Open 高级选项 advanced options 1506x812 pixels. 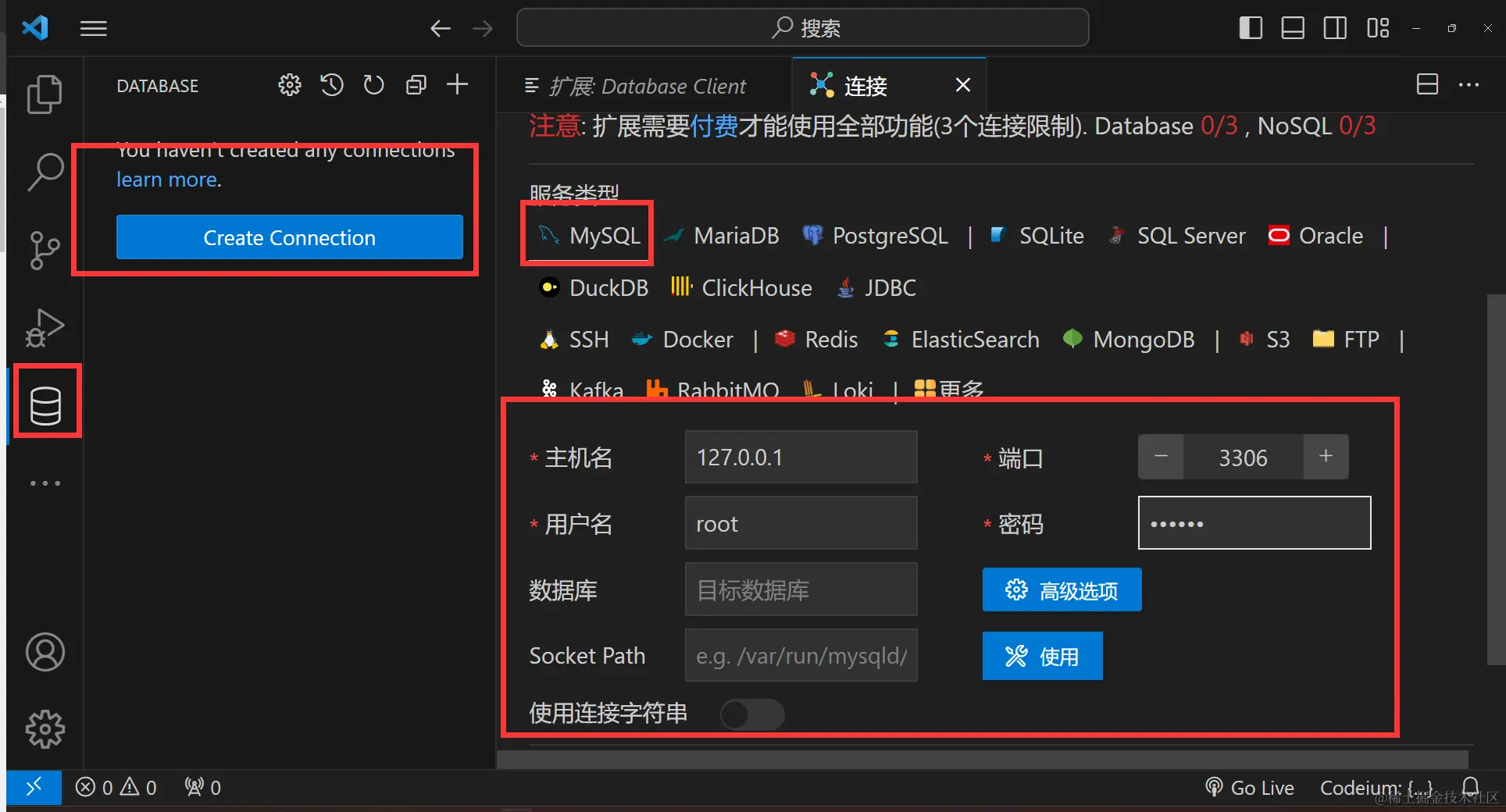pyautogui.click(x=1062, y=589)
